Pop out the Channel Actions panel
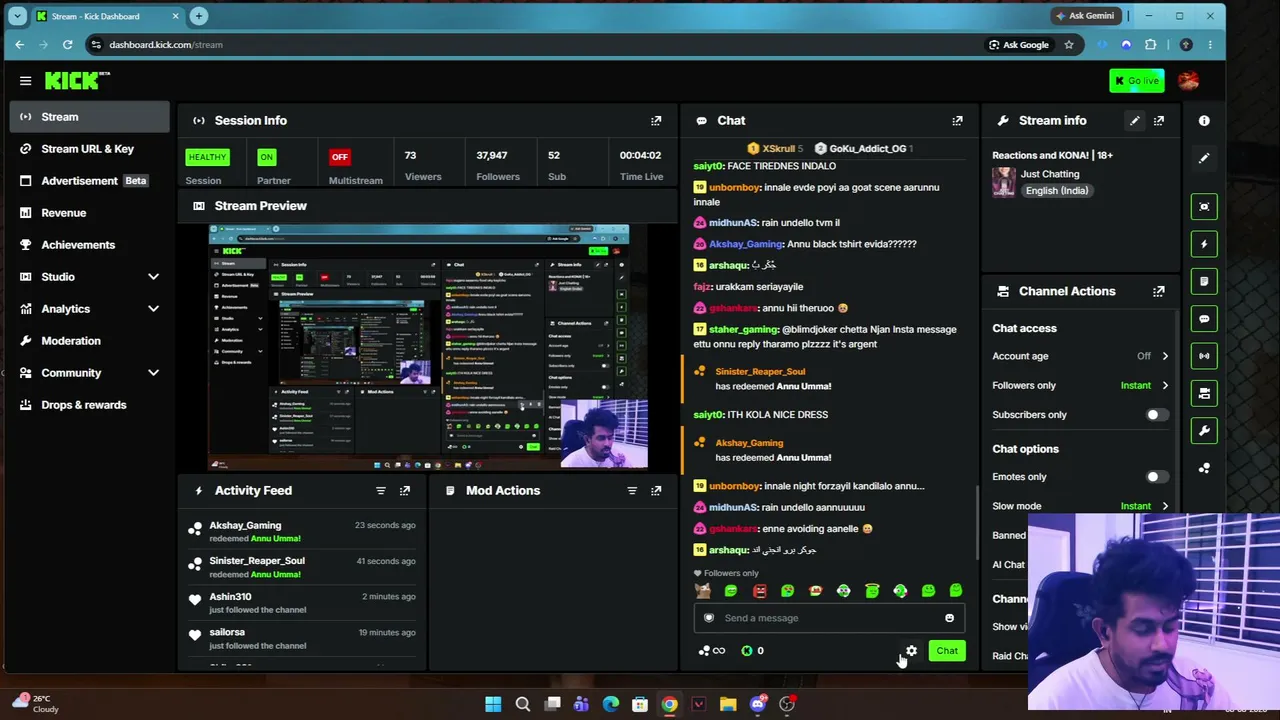The image size is (1280, 720). pyautogui.click(x=1159, y=291)
